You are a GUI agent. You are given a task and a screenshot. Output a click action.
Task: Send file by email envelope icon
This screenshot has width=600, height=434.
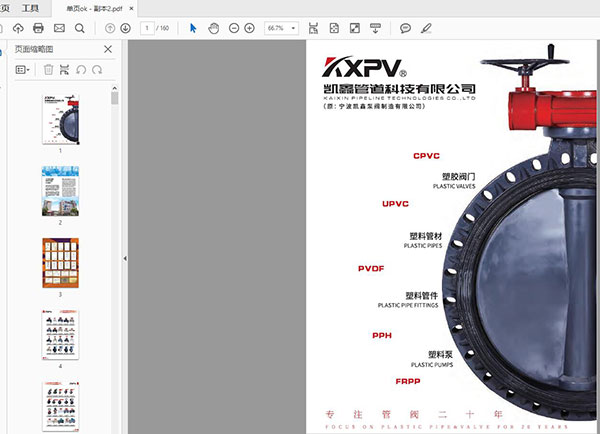pyautogui.click(x=59, y=28)
